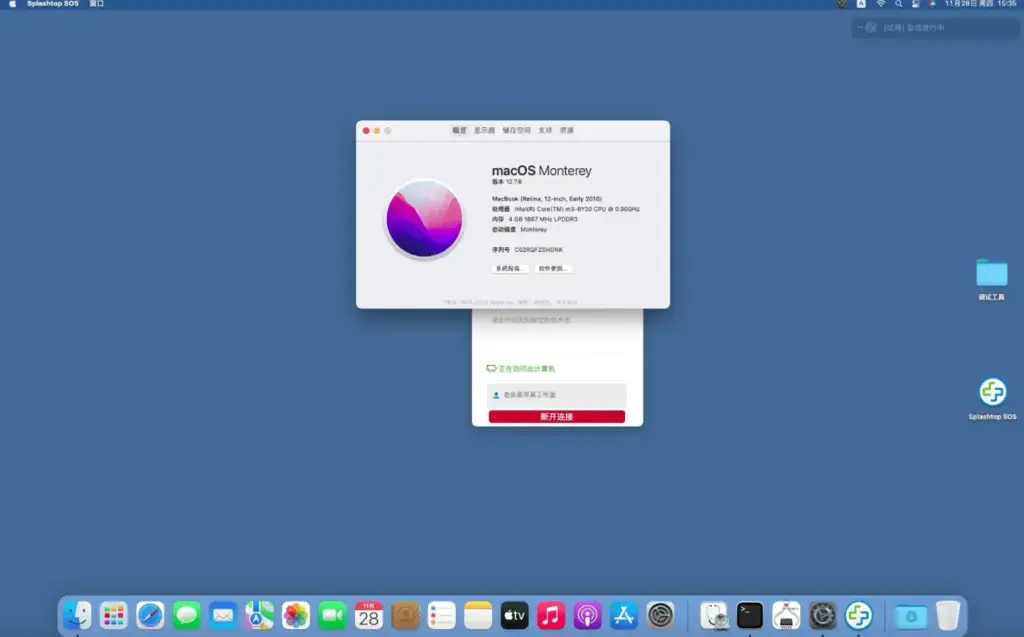This screenshot has height=637, width=1024.
Task: Open the Music app in the Dock
Action: pyautogui.click(x=551, y=615)
